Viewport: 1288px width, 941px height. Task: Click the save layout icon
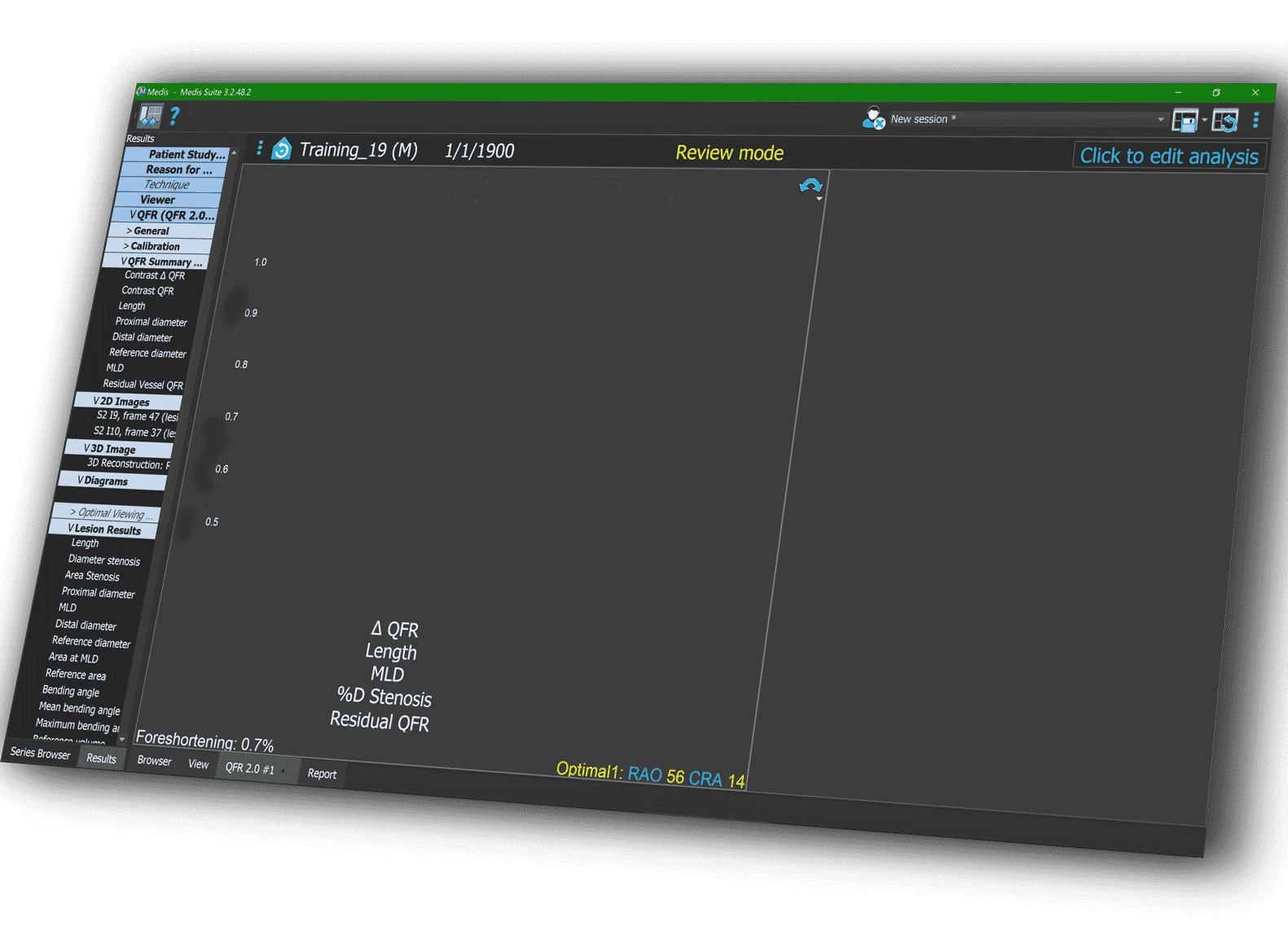coord(1185,121)
